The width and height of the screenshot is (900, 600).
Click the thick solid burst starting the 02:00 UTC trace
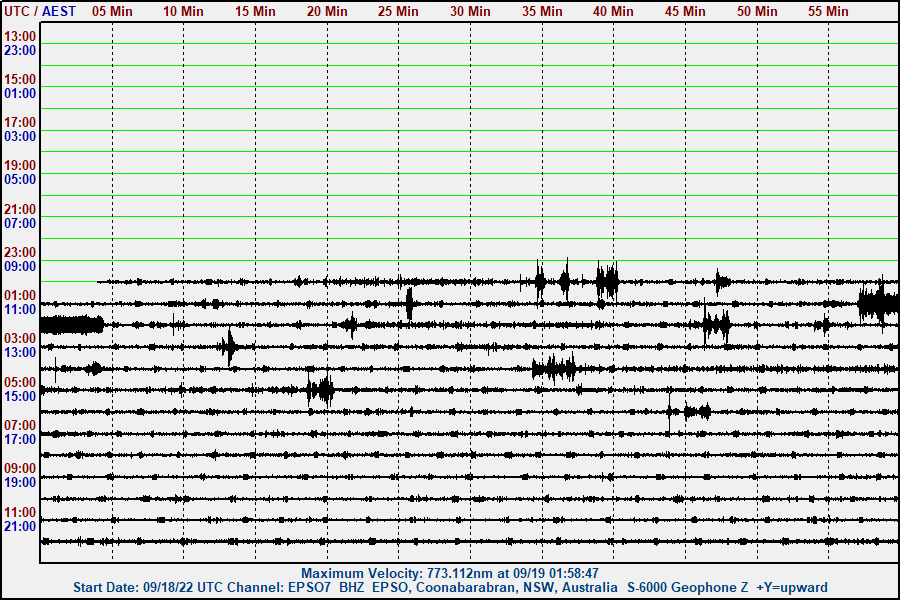71,324
